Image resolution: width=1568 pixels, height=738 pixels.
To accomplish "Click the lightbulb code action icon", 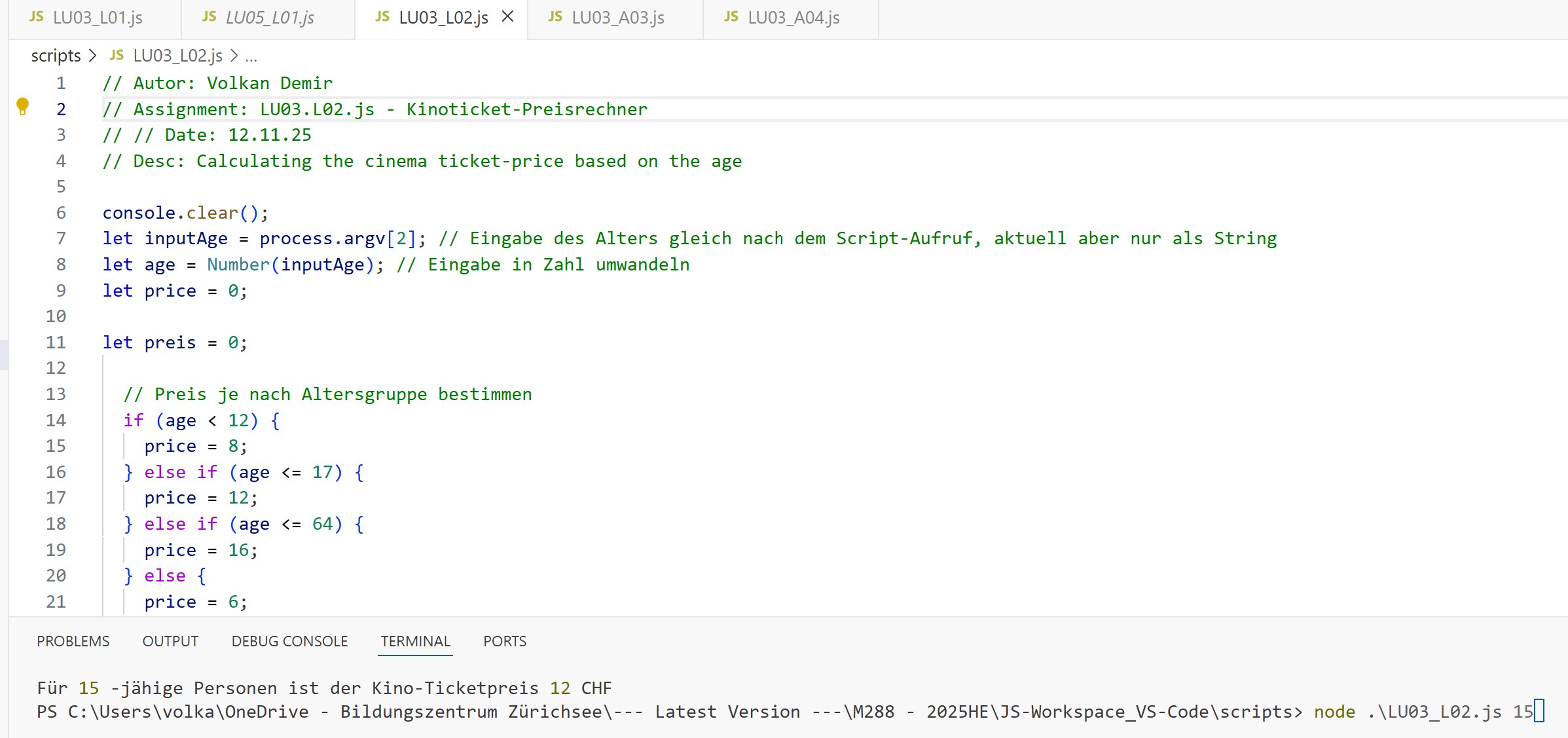I will 22,106.
